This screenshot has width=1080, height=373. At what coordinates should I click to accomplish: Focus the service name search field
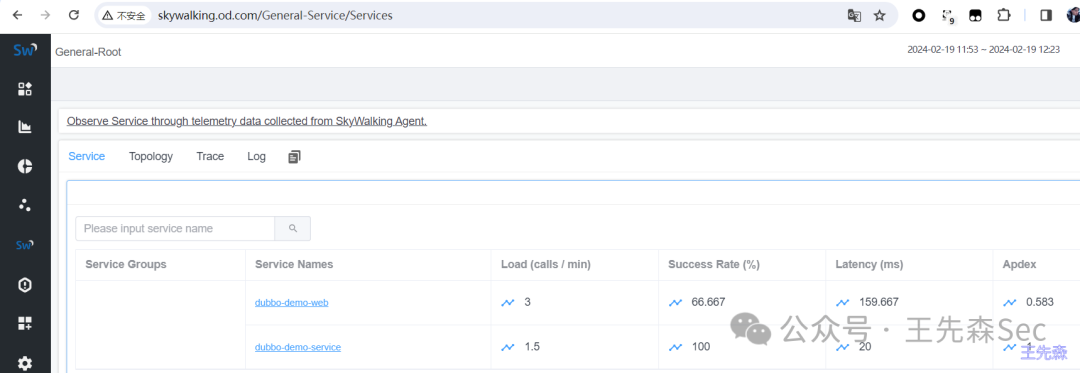click(175, 228)
